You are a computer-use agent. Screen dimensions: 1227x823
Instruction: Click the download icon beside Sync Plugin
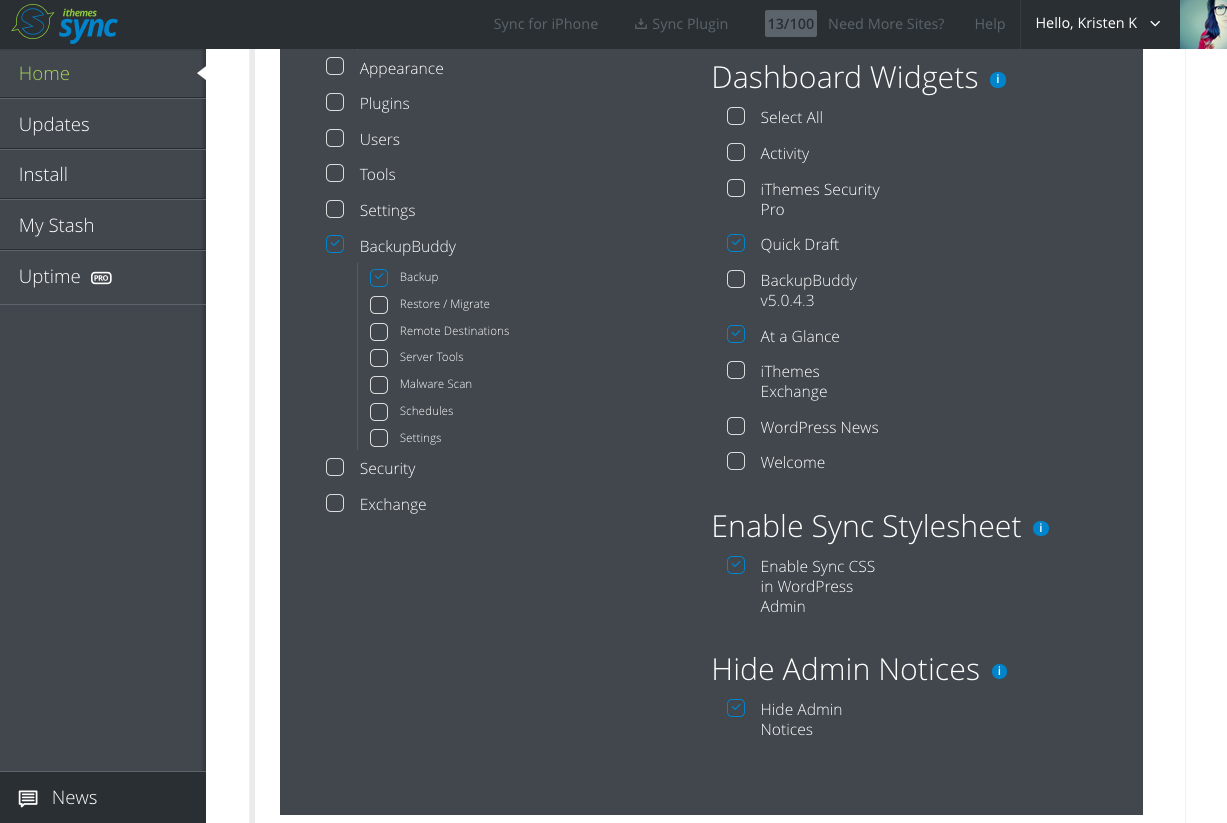click(641, 24)
